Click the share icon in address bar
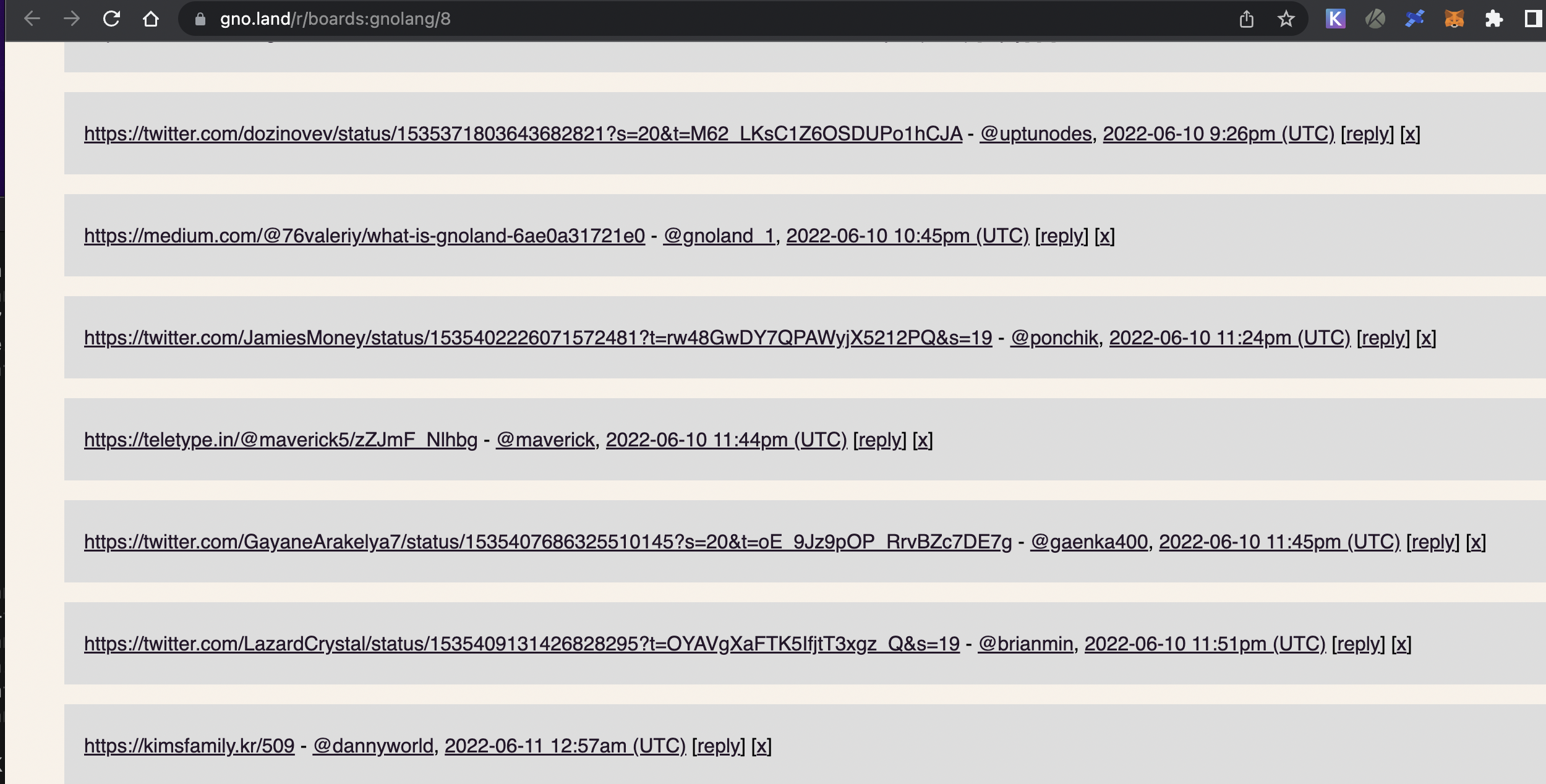The width and height of the screenshot is (1546, 784). point(1247,19)
